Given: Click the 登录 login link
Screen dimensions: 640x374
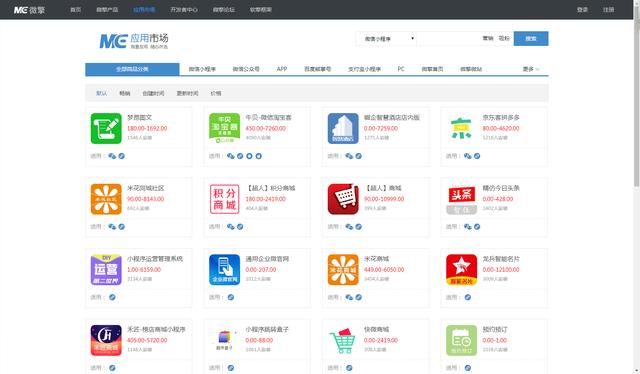Looking at the screenshot, I should click(x=582, y=10).
